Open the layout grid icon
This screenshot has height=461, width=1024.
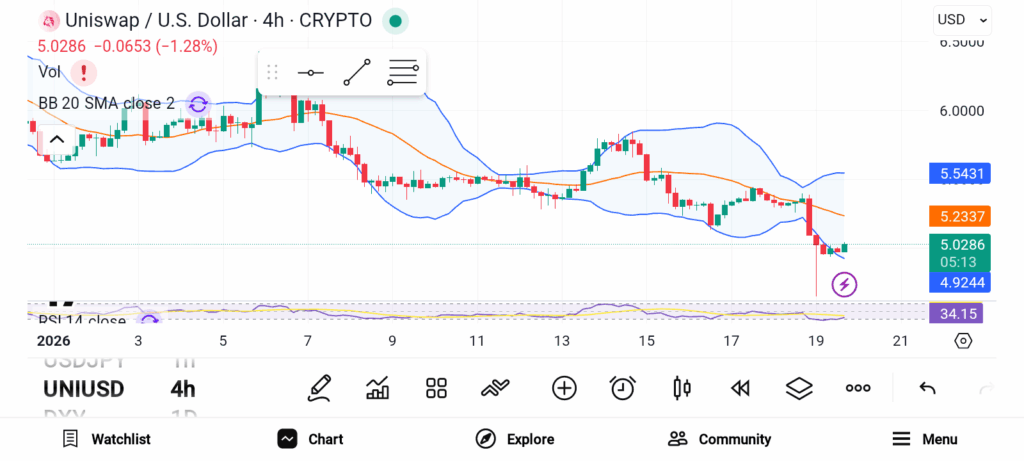pos(436,388)
